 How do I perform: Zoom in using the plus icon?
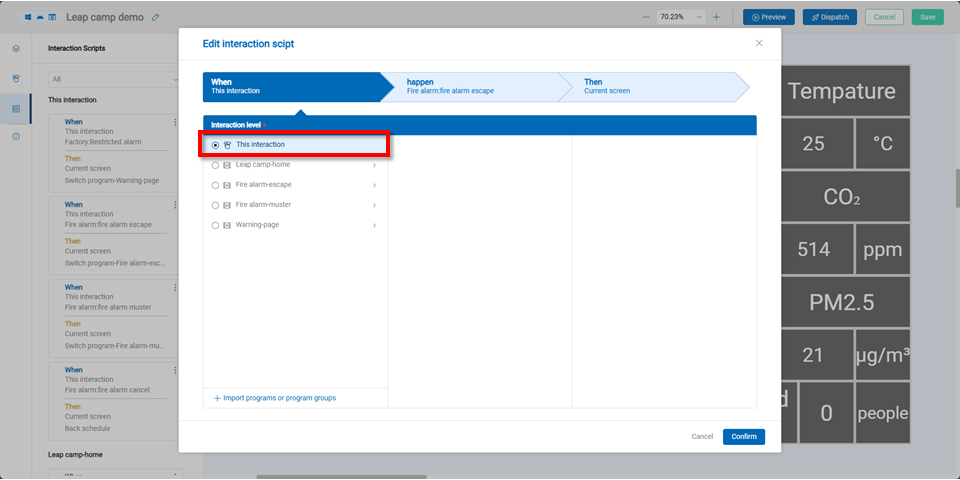click(x=716, y=17)
